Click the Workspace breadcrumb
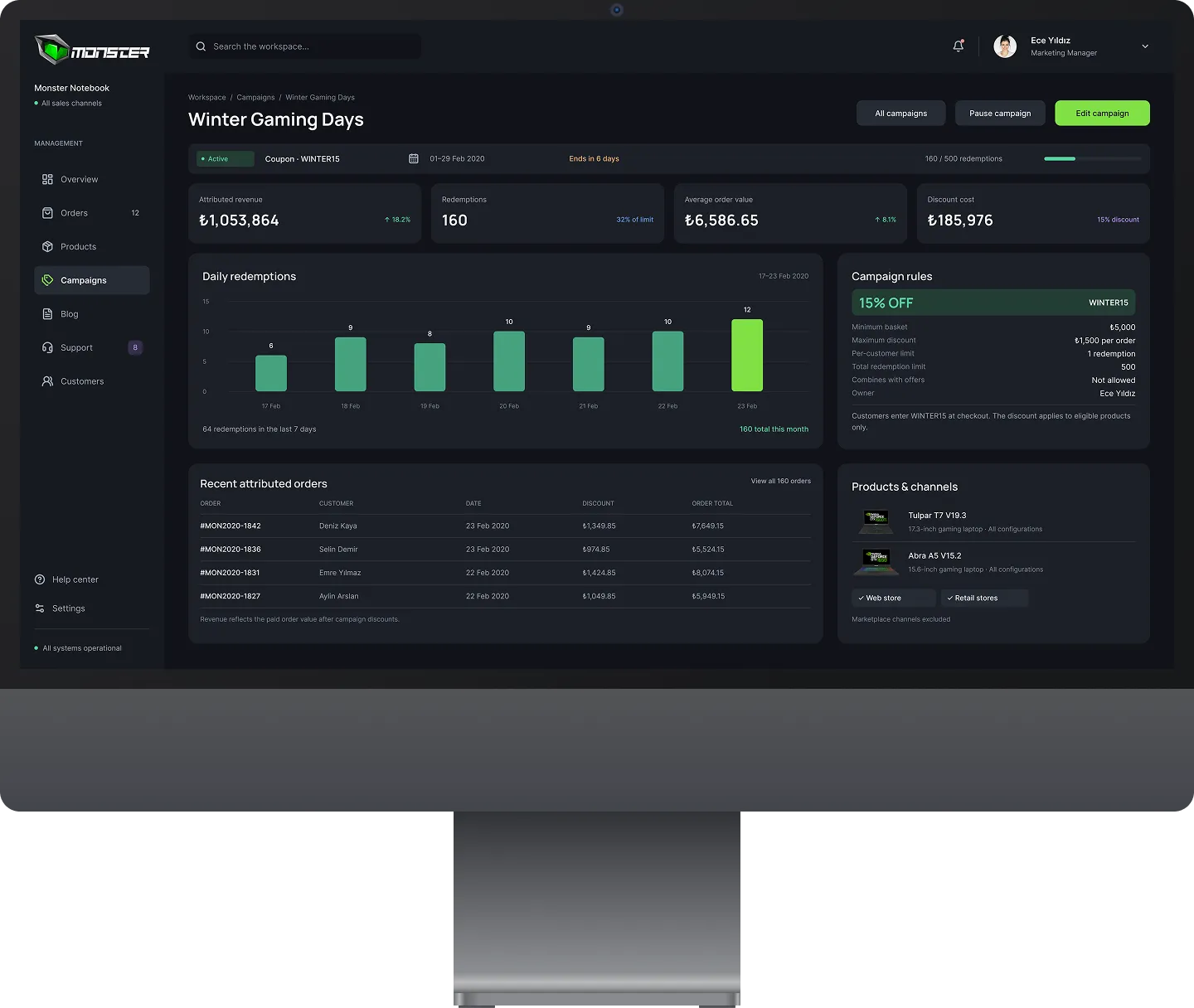 tap(207, 98)
